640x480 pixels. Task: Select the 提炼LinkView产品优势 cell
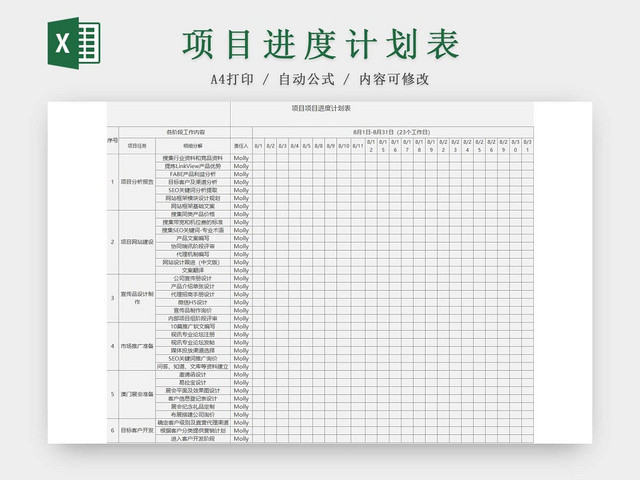(x=193, y=166)
